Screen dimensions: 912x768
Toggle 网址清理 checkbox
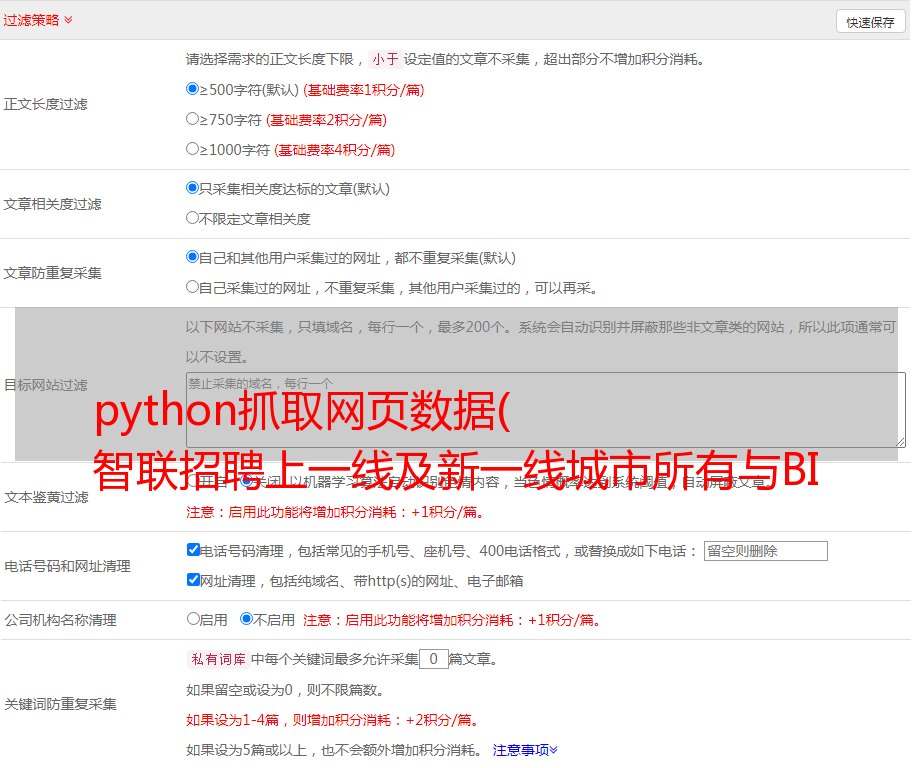click(x=193, y=580)
